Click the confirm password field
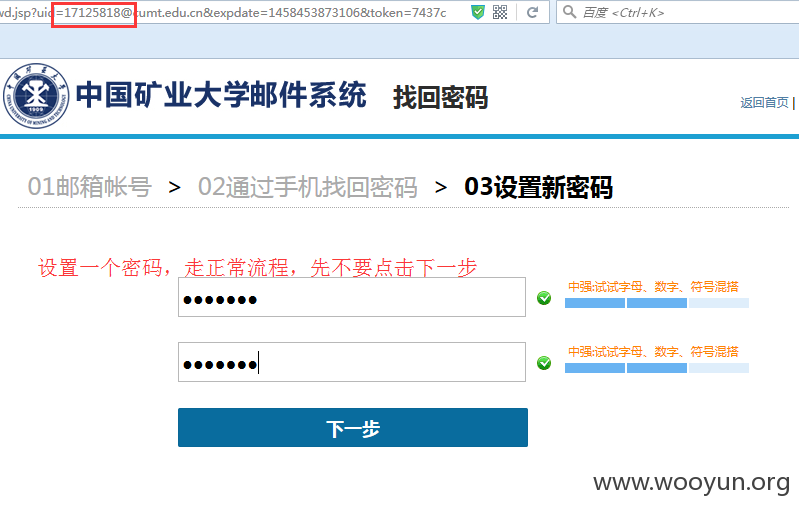 [x=352, y=362]
